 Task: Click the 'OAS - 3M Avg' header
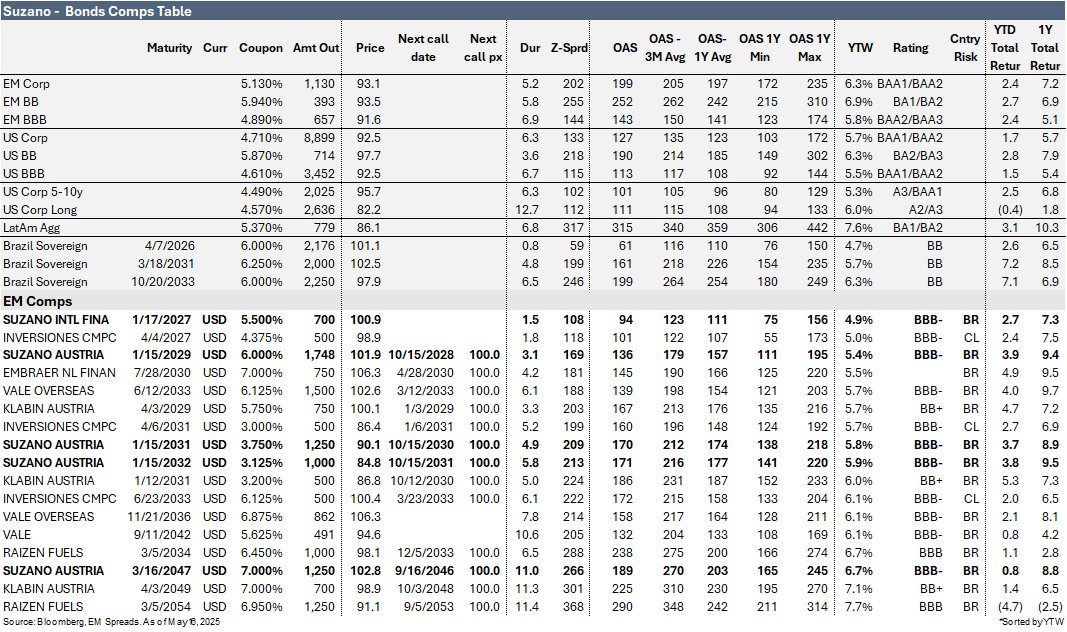click(x=665, y=48)
